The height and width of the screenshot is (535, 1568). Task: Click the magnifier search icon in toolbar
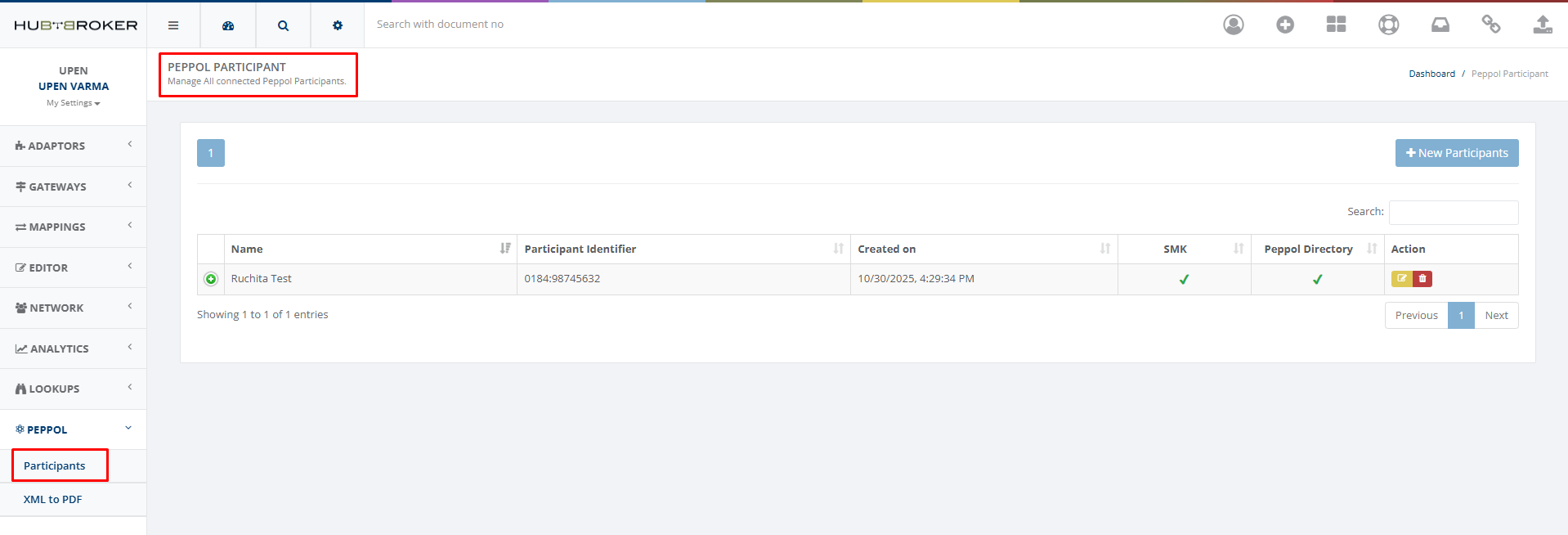click(283, 25)
